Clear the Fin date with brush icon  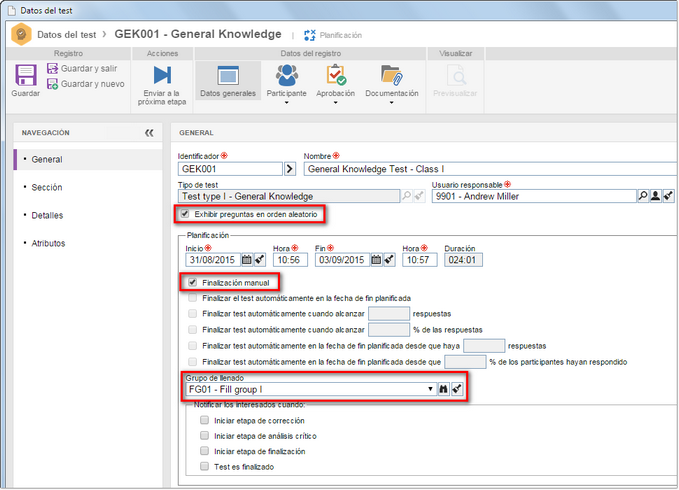pos(389,260)
